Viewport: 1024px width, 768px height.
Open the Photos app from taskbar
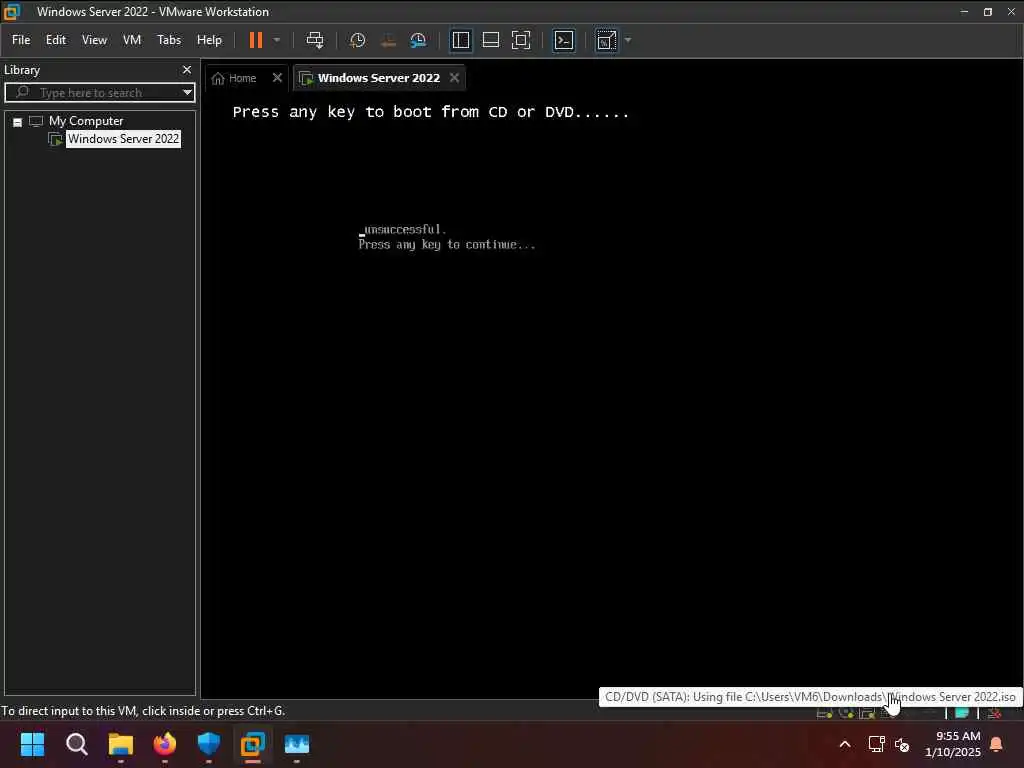point(297,744)
